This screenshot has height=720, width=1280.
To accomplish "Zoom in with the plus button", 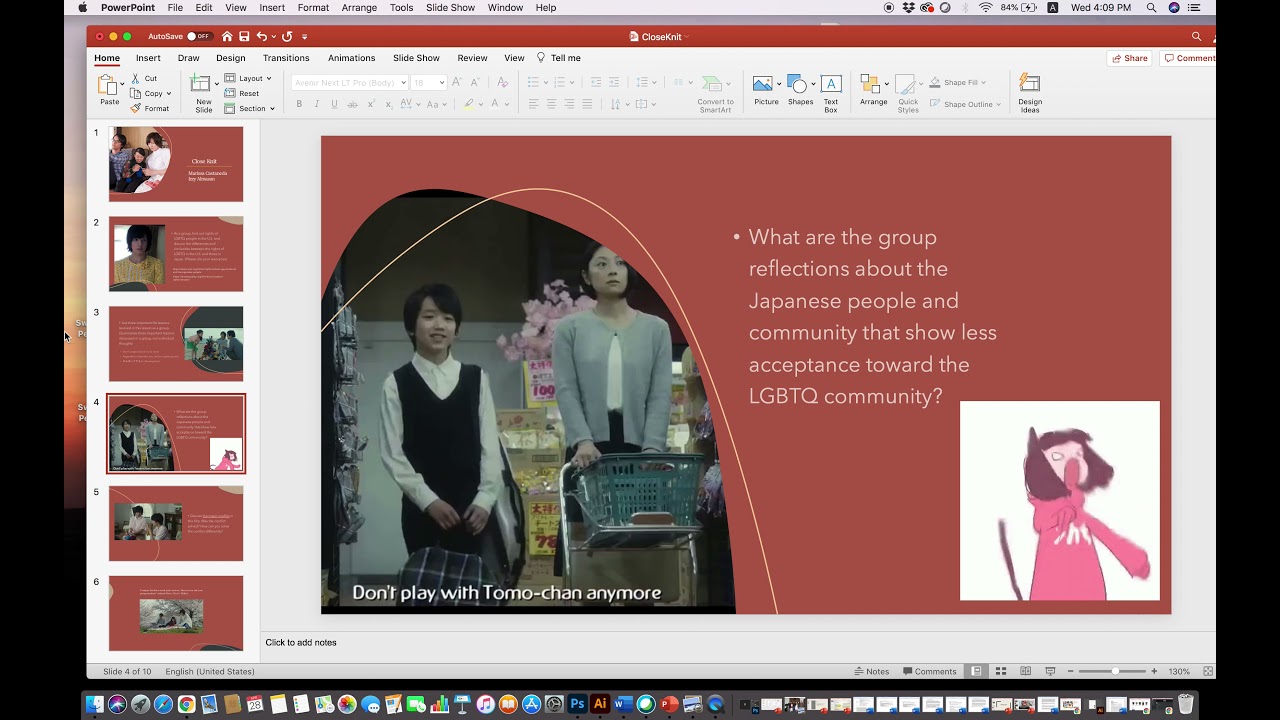I will coord(1154,671).
